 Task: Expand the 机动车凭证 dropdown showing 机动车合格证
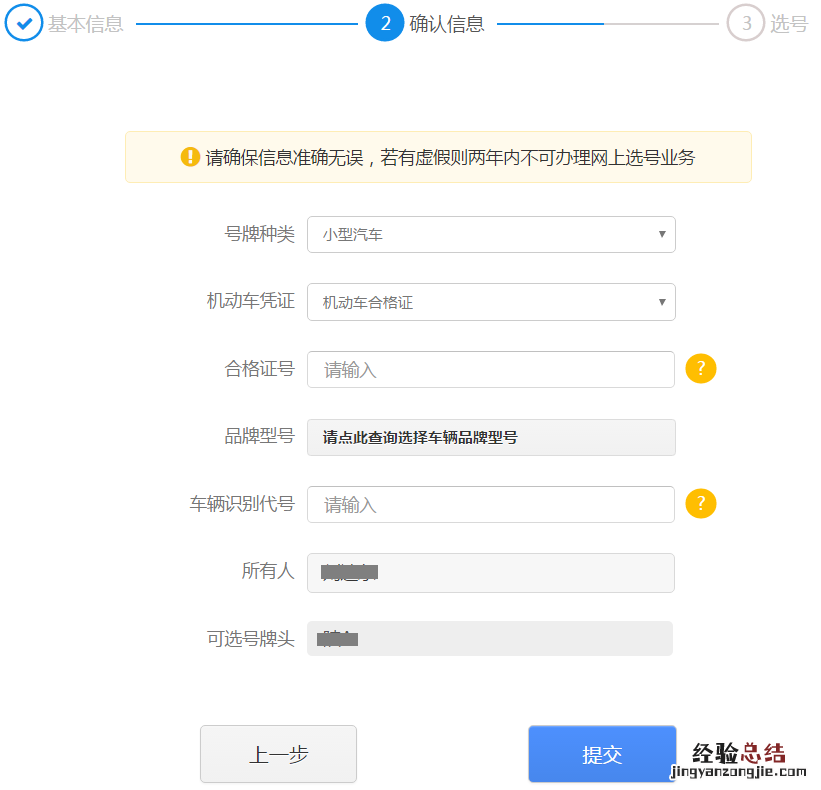491,302
